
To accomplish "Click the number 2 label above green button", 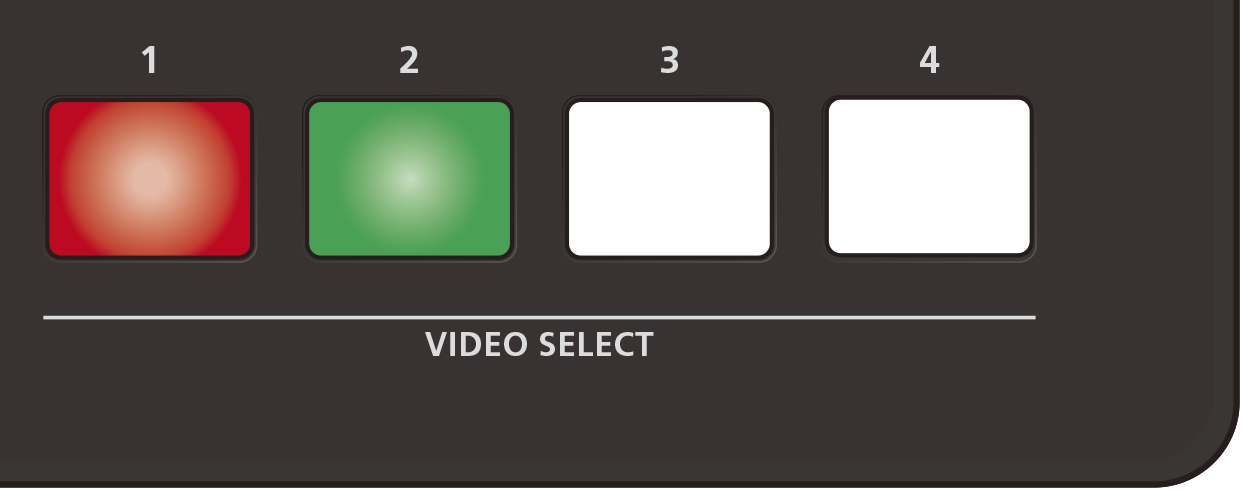I will pos(409,61).
